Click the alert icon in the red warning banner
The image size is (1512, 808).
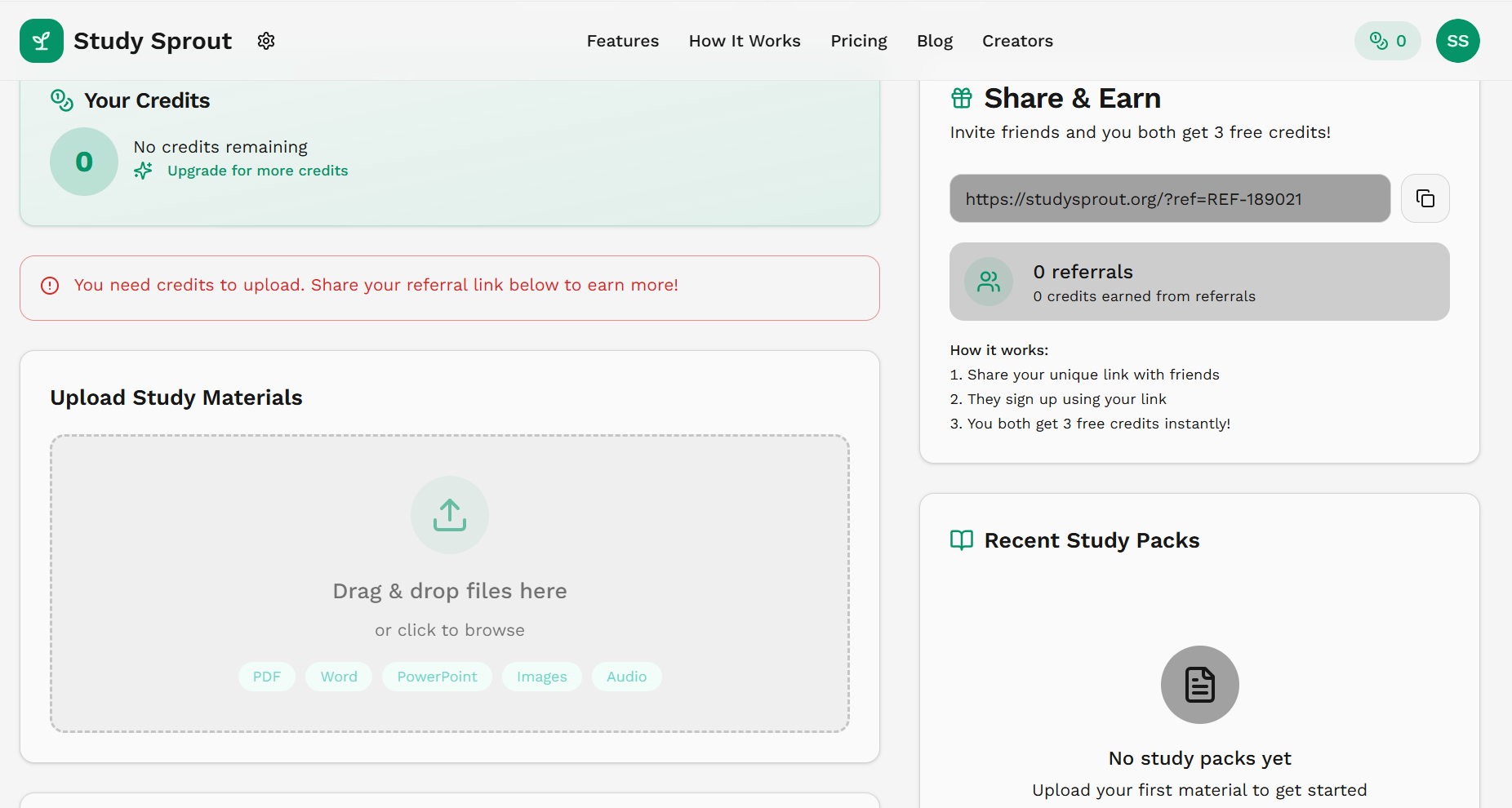point(50,285)
